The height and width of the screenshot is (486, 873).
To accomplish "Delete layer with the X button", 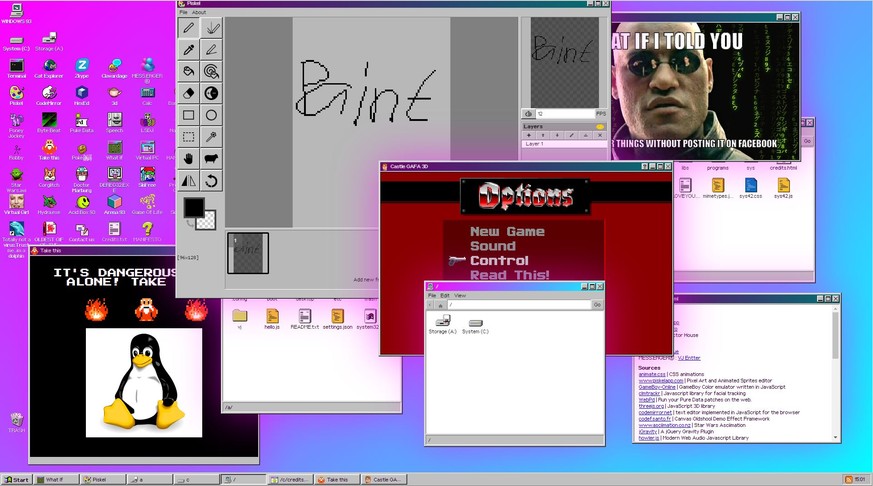I will pos(600,135).
